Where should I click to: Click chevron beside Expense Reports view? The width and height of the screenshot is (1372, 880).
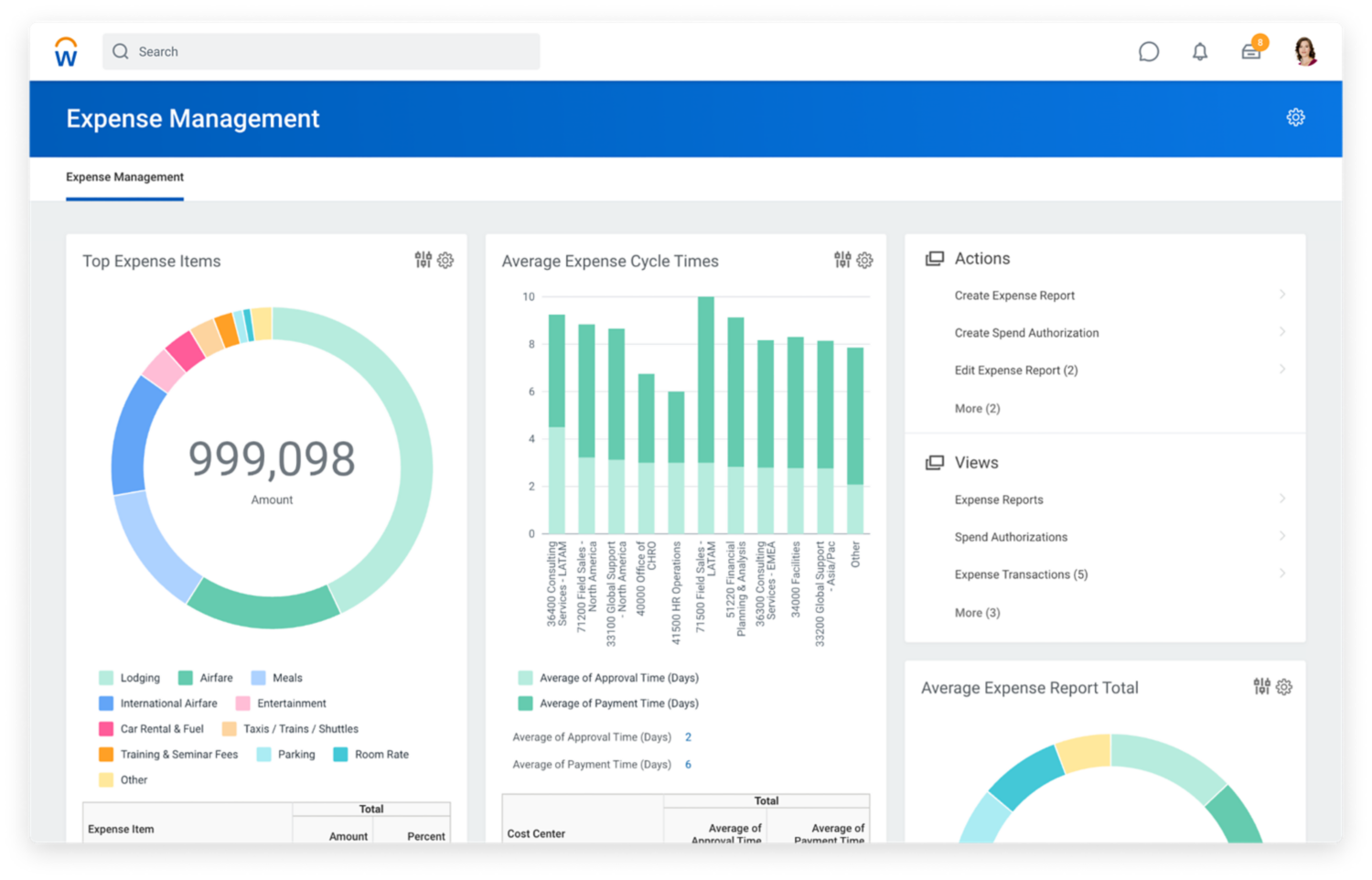click(1282, 499)
